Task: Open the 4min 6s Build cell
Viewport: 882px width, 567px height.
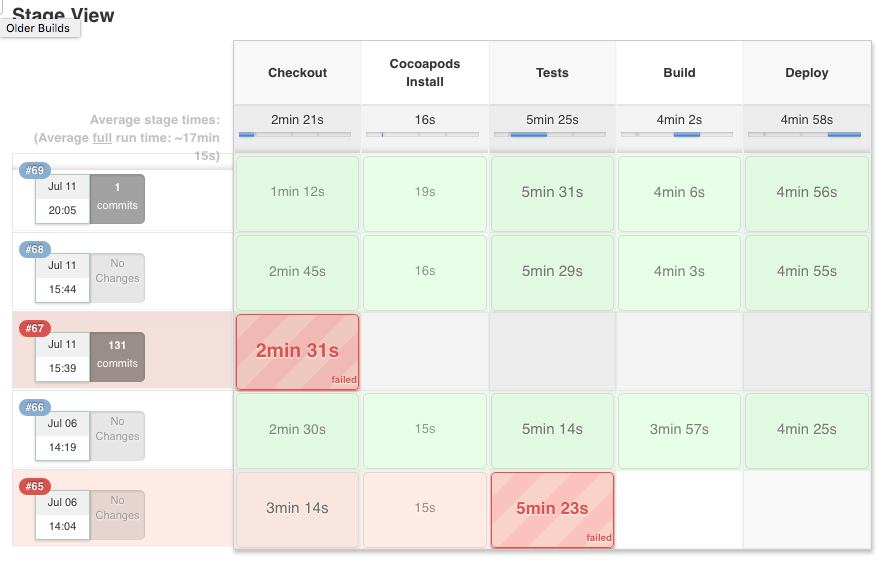Action: click(680, 194)
